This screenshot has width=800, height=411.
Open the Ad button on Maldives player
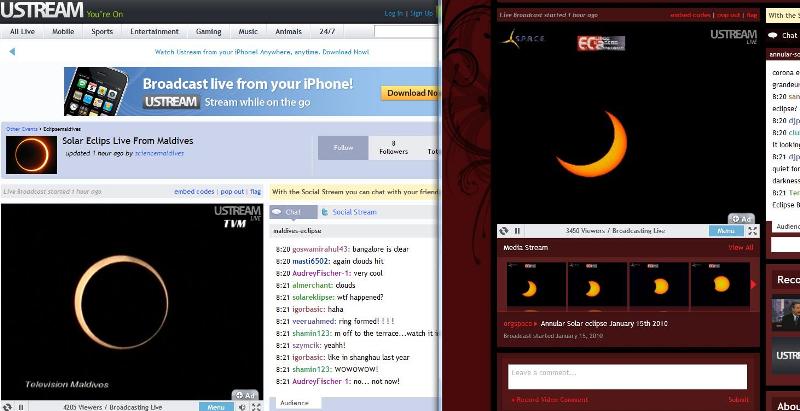pyautogui.click(x=245, y=395)
